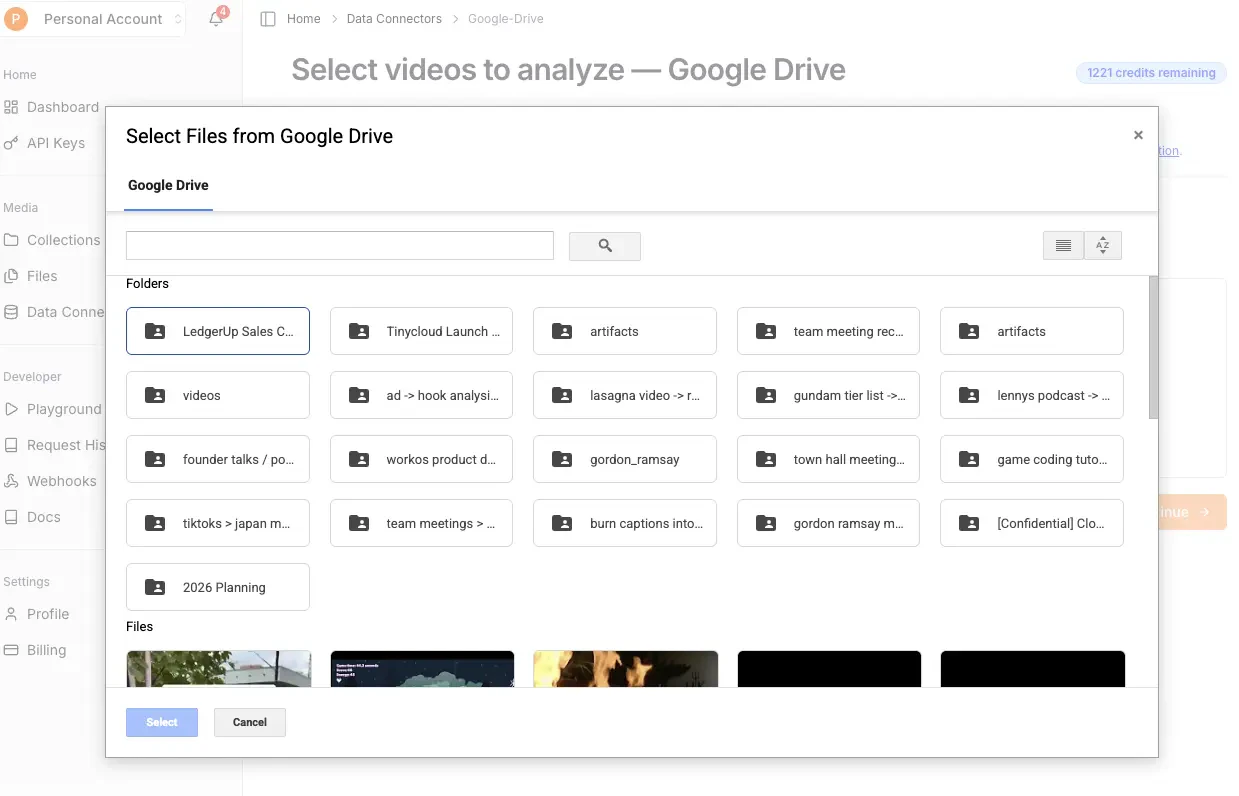1239x796 pixels.
Task: Click the picker vertical scrollbar
Action: pyautogui.click(x=1153, y=347)
